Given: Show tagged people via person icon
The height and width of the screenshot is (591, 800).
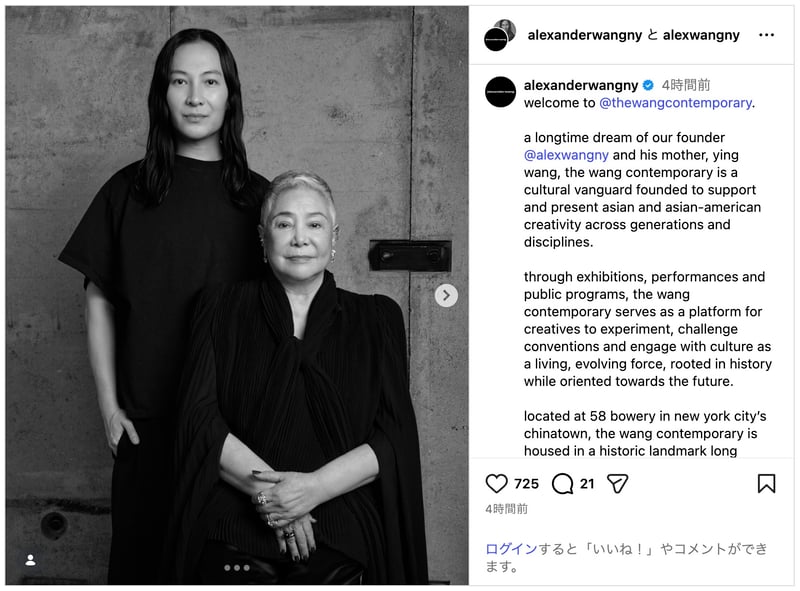Looking at the screenshot, I should coord(31,560).
